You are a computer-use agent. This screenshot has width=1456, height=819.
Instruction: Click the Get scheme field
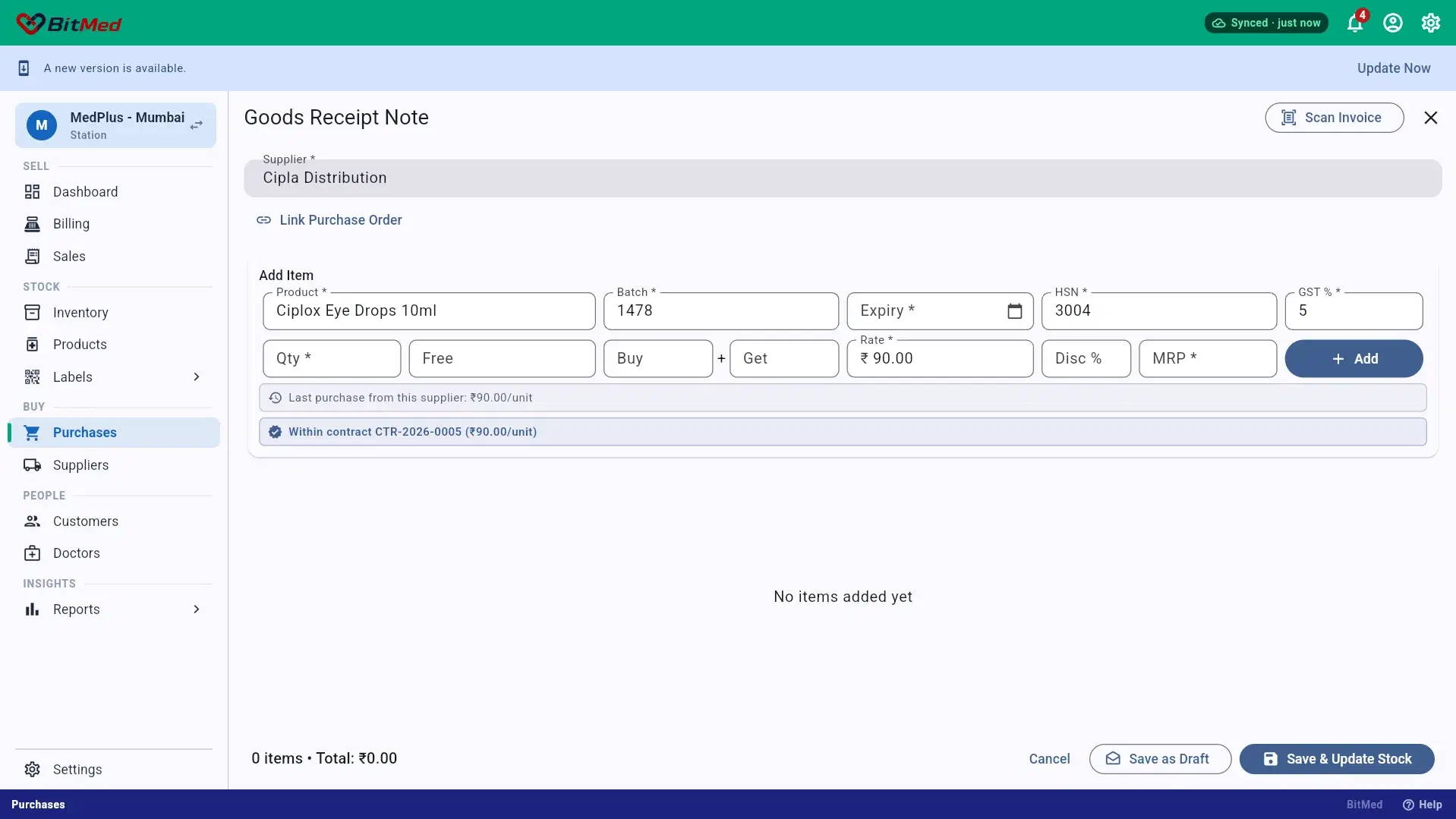[784, 359]
